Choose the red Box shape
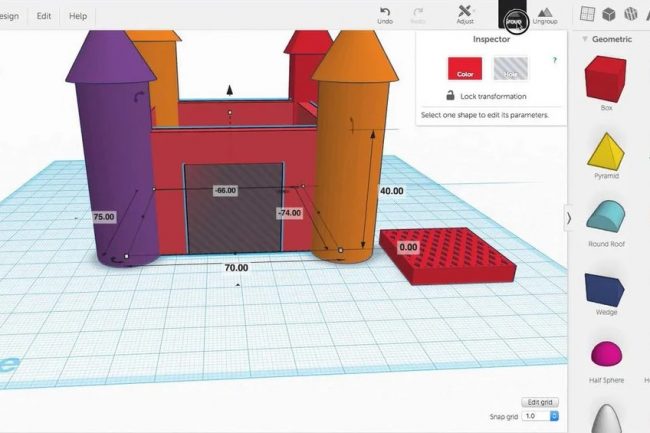Viewport: 650px width, 433px height. 606,78
